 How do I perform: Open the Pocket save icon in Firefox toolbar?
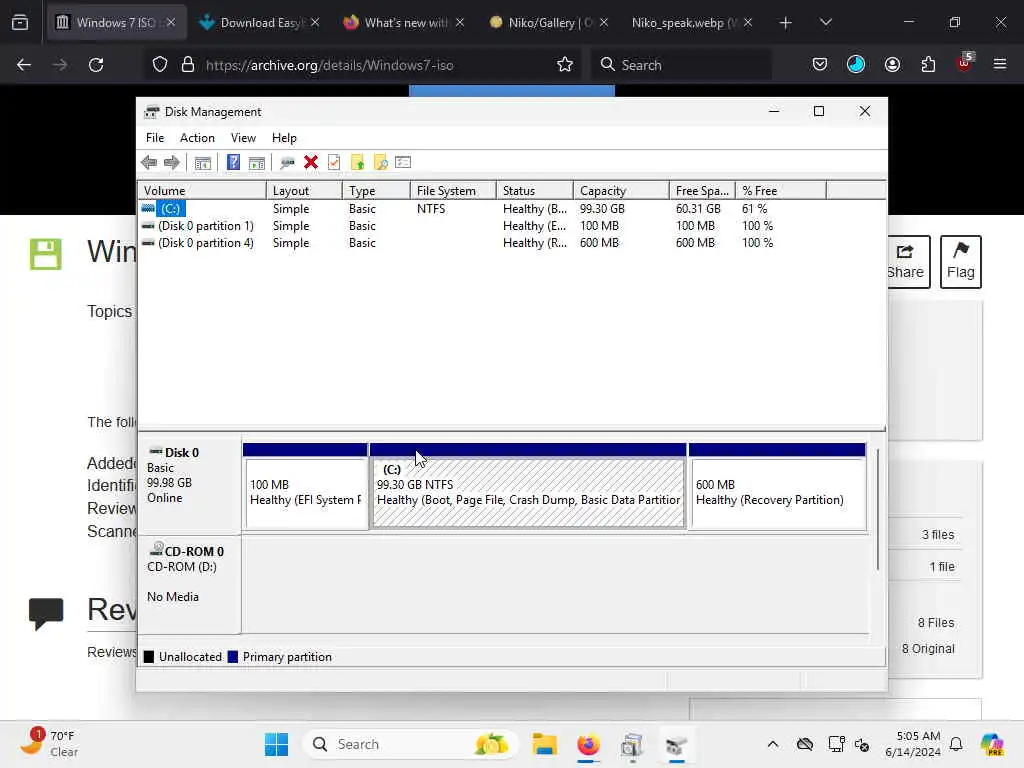point(820,65)
